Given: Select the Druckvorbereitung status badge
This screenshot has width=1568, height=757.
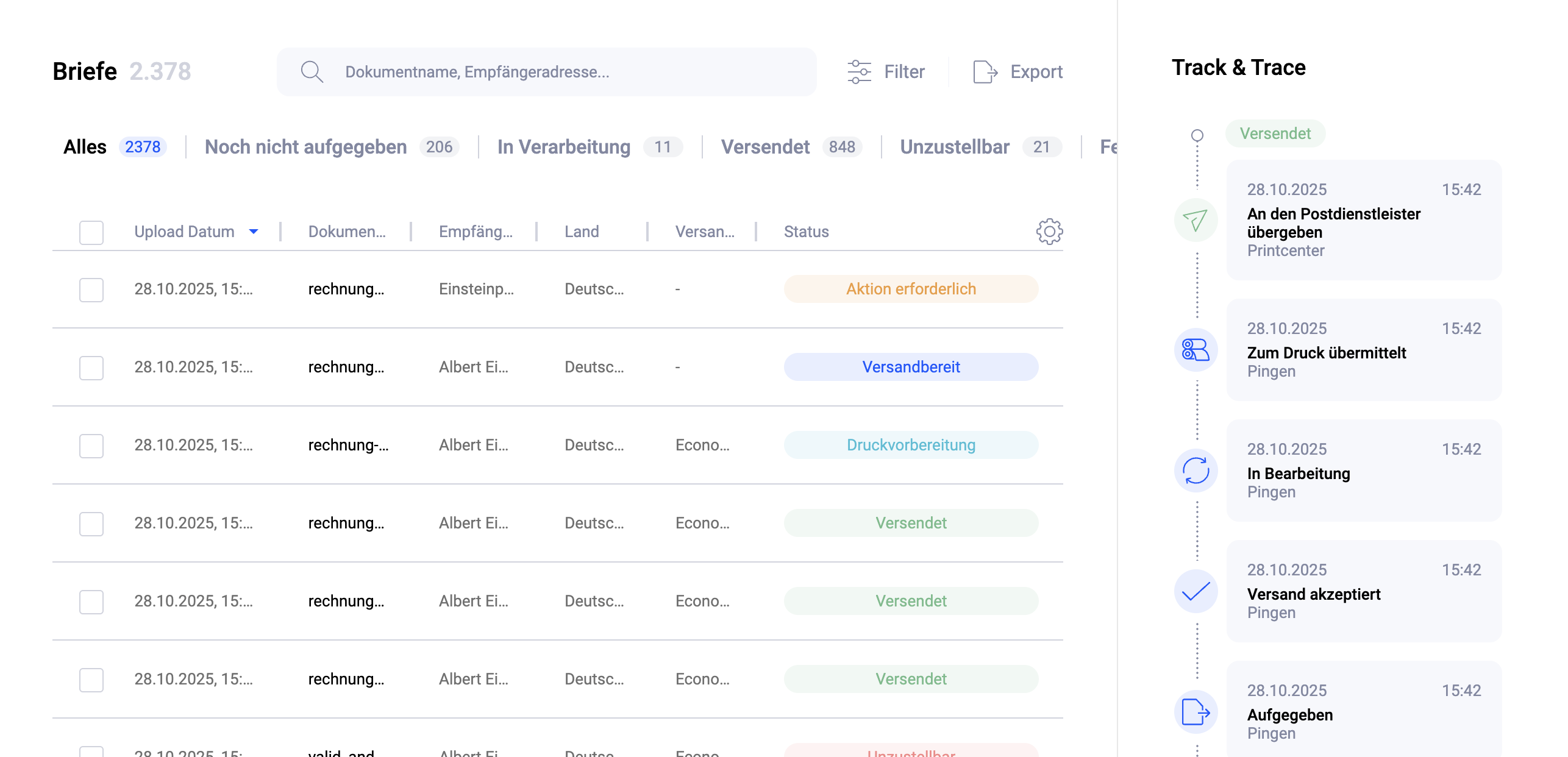Looking at the screenshot, I should [910, 445].
